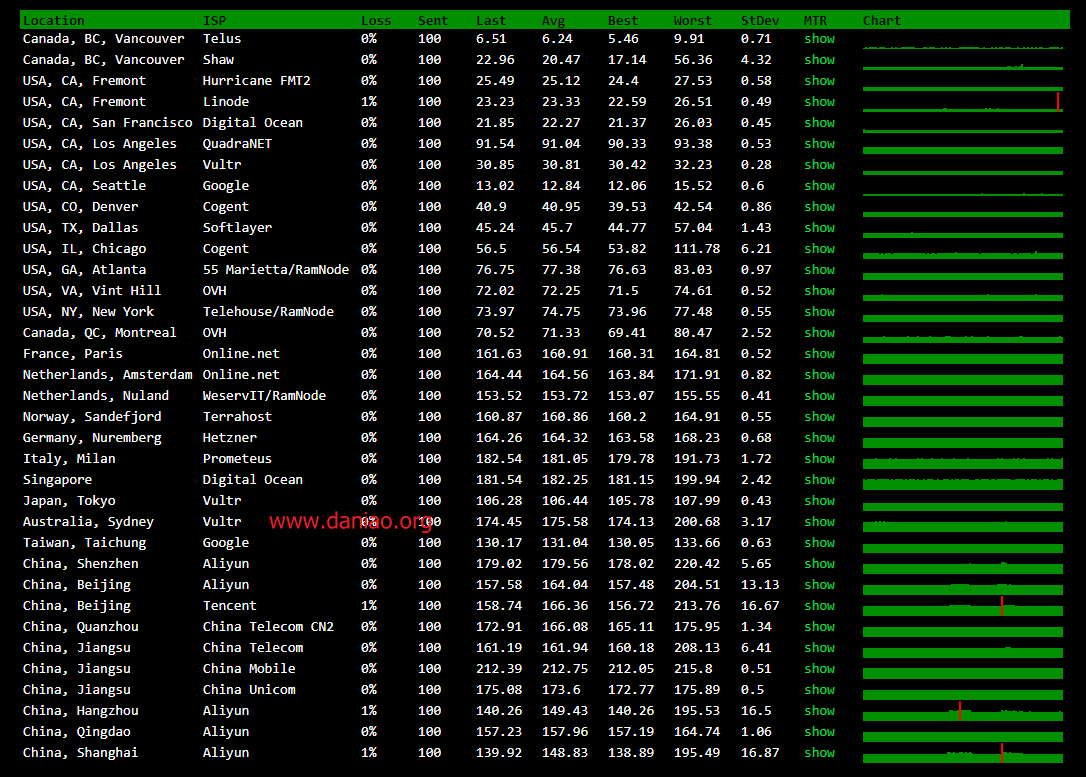
Task: Select the 'Hurricane FMT2' ISP cell
Action: (x=256, y=80)
